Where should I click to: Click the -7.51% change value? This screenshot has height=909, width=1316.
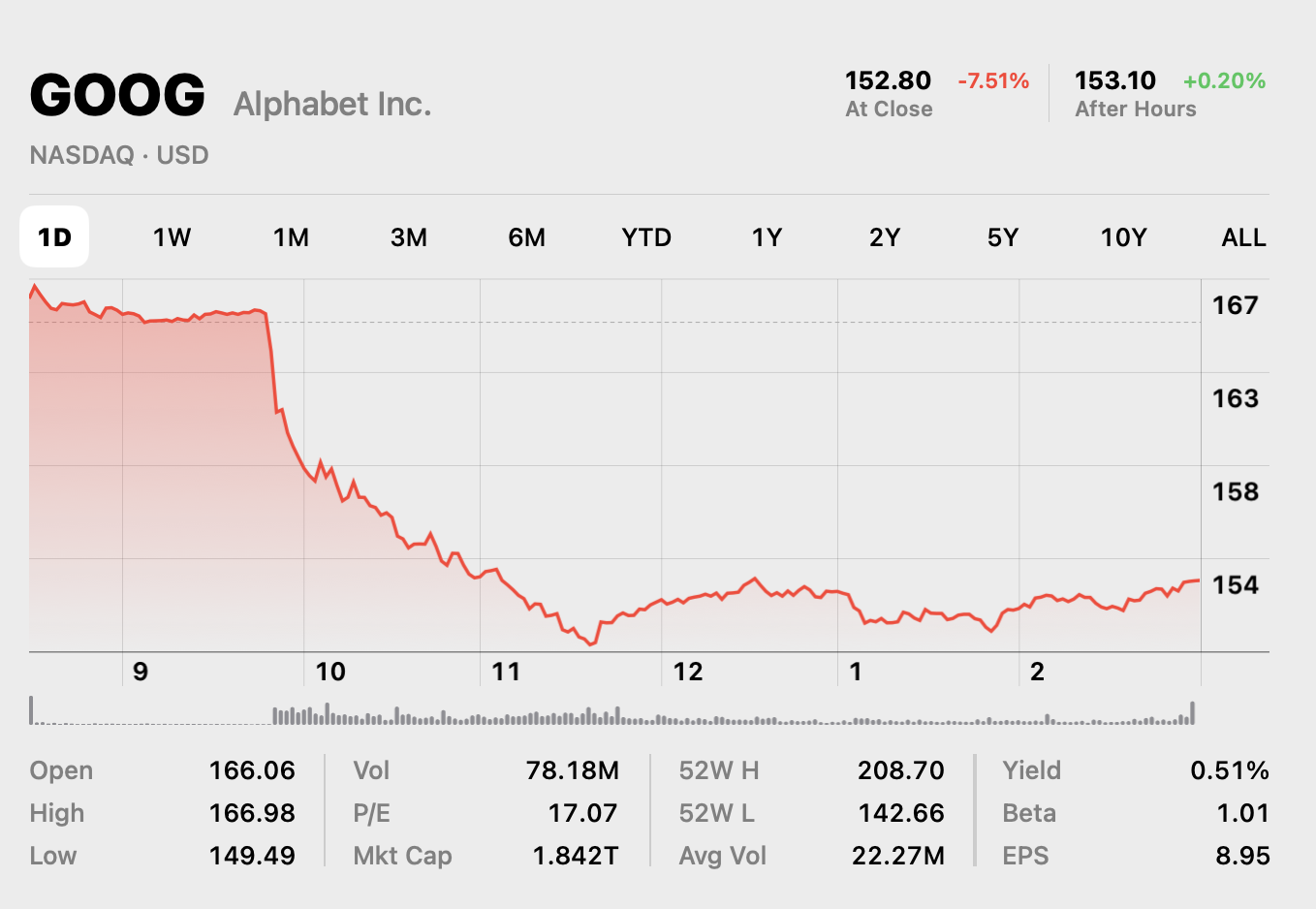(x=993, y=80)
